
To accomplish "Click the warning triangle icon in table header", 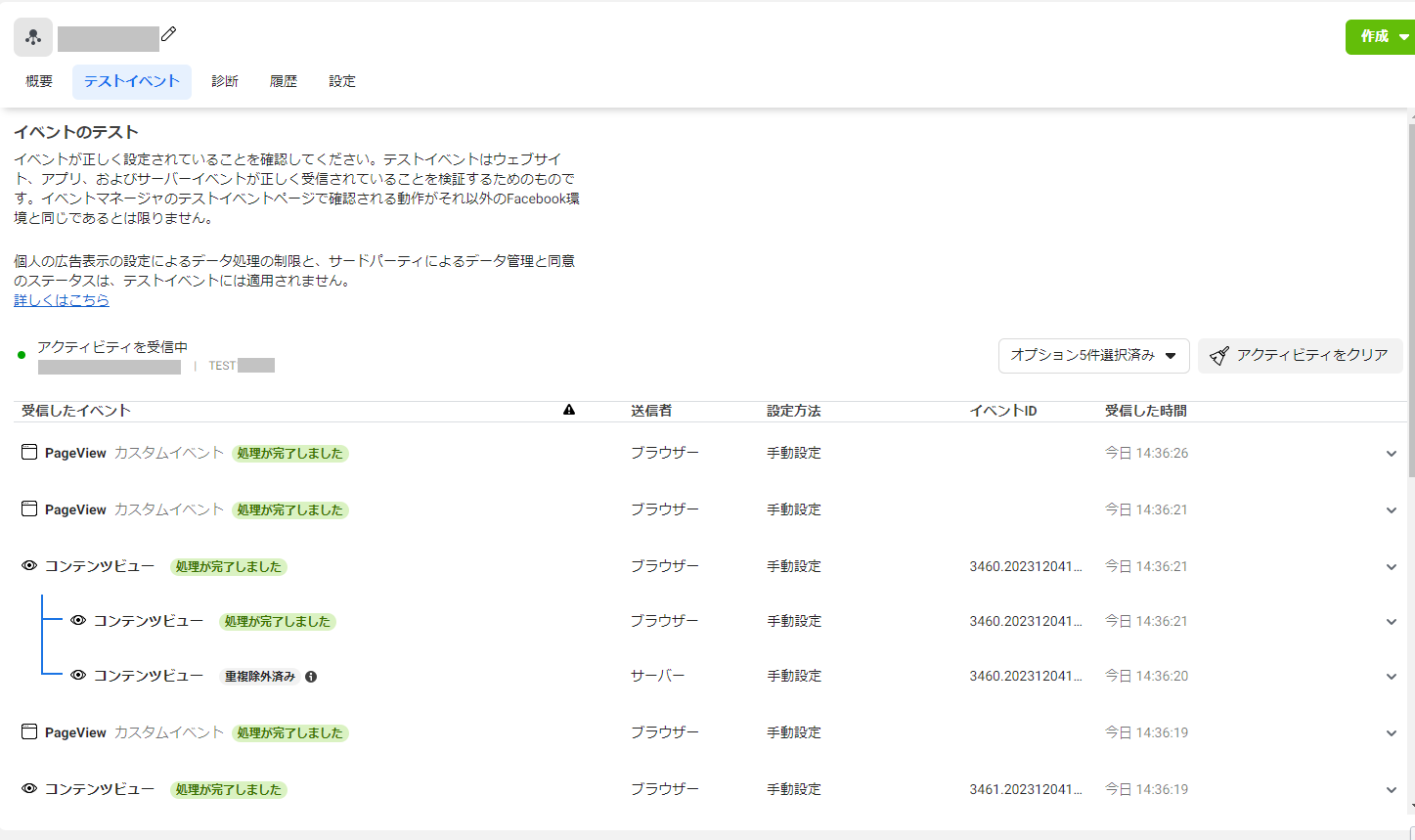I will tap(569, 411).
